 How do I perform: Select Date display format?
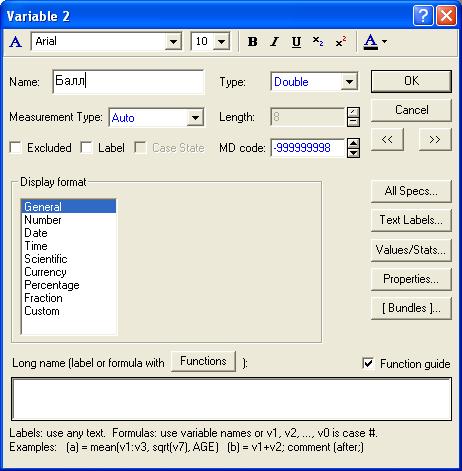point(69,233)
